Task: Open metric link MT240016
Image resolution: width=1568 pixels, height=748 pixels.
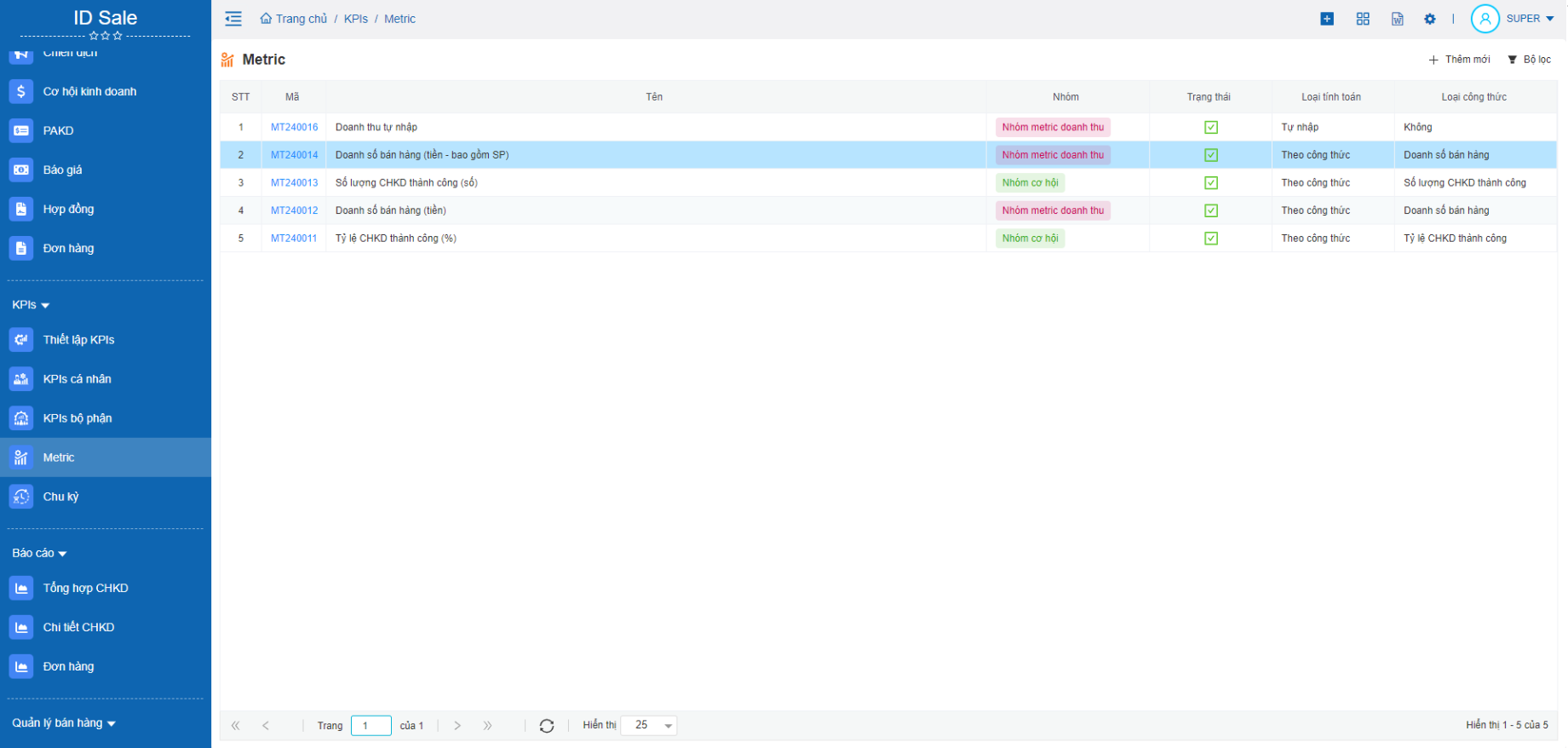Action: tap(294, 127)
